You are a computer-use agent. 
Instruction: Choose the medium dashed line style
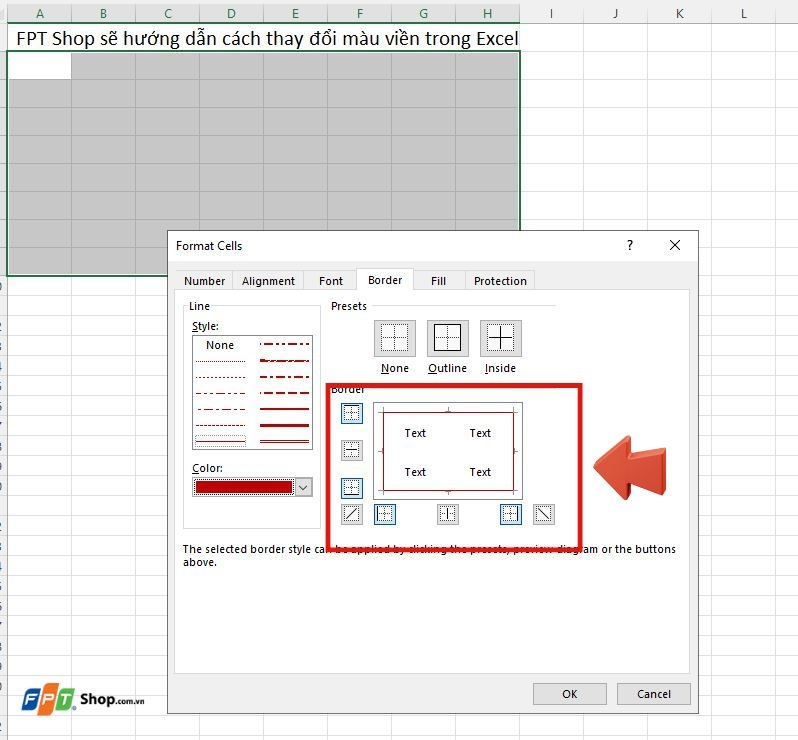284,393
